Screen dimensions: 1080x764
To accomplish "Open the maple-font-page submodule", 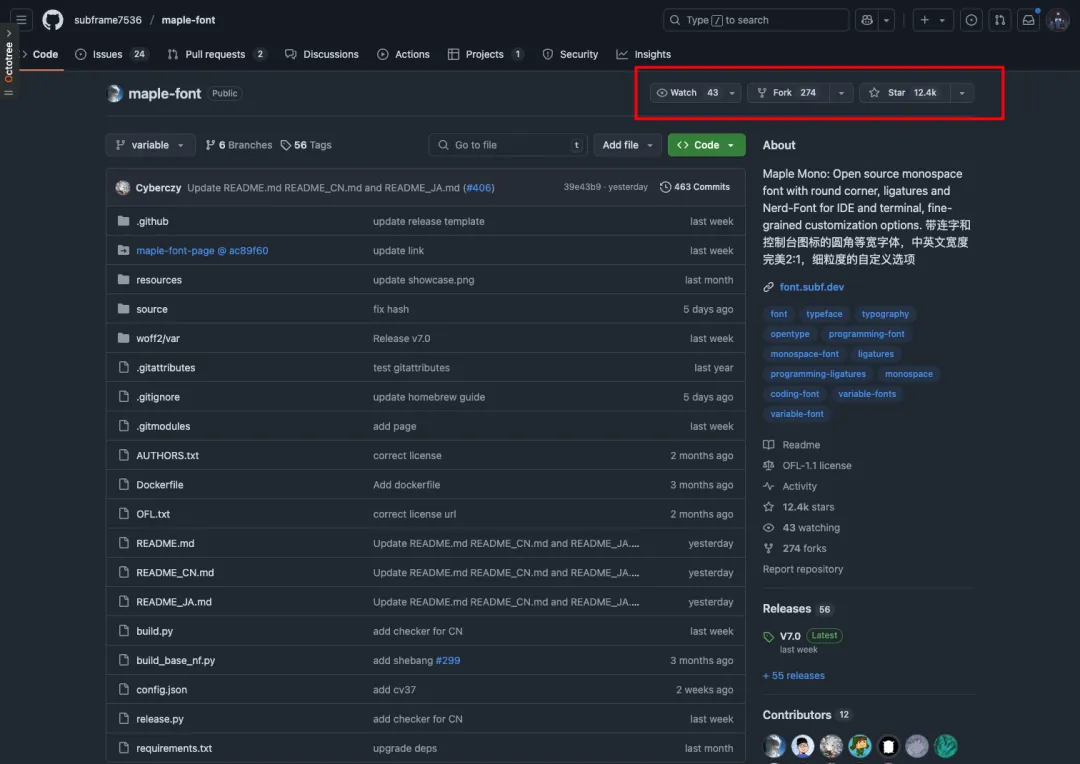I will coord(202,251).
